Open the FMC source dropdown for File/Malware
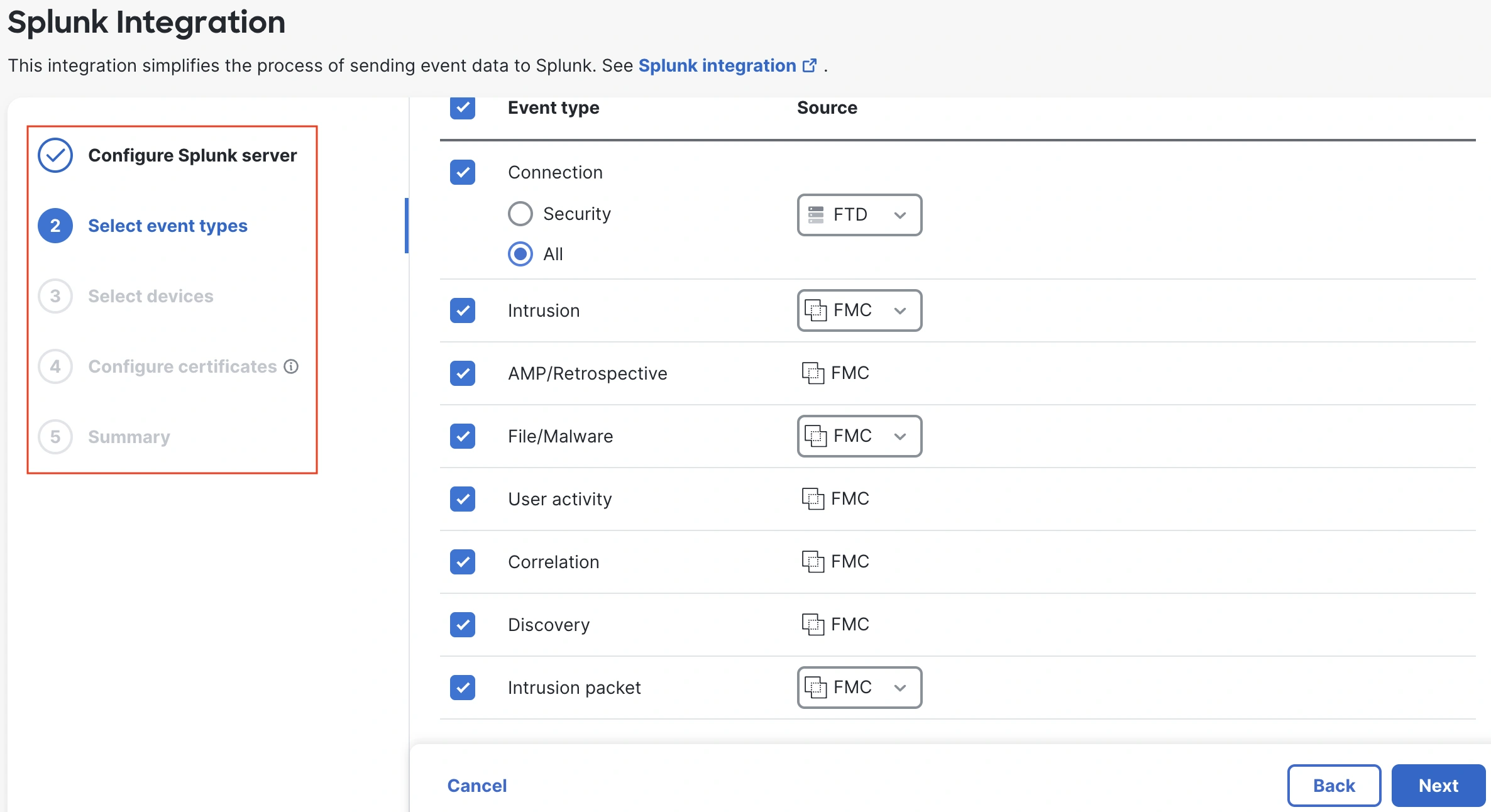This screenshot has width=1491, height=812. pyautogui.click(x=859, y=436)
